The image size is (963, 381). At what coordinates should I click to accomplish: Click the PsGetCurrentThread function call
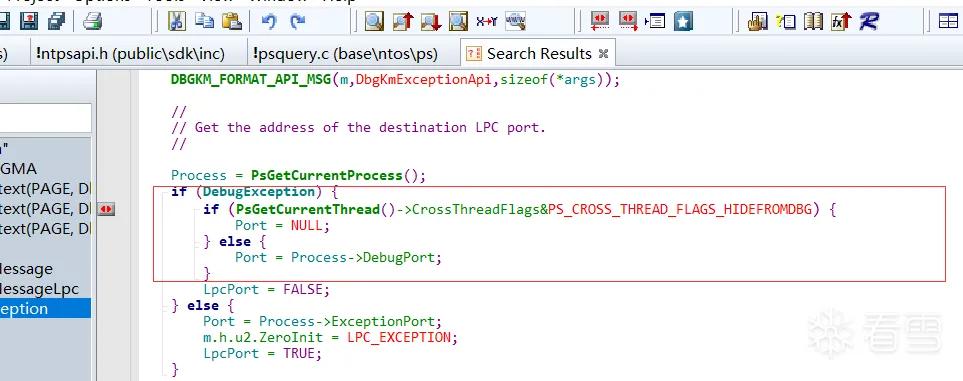point(308,210)
